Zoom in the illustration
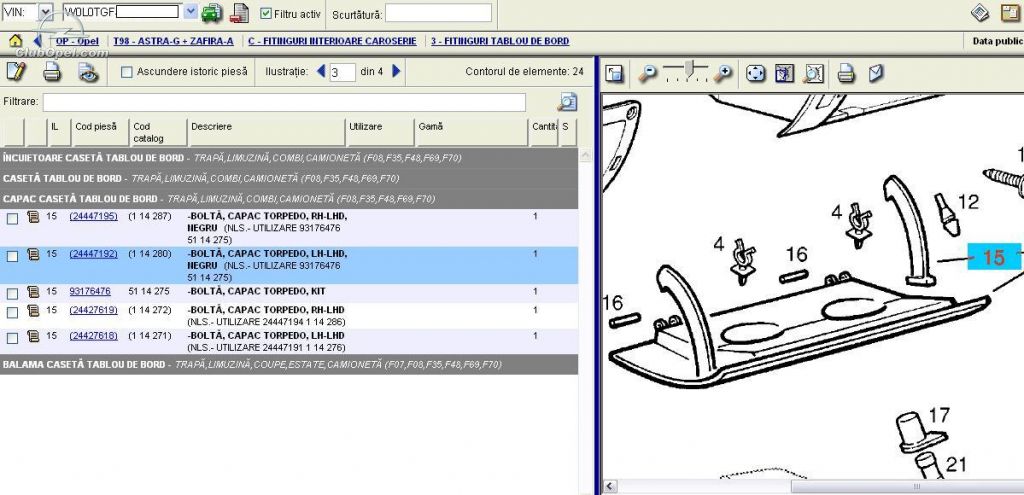1024x495 pixels. click(x=722, y=74)
